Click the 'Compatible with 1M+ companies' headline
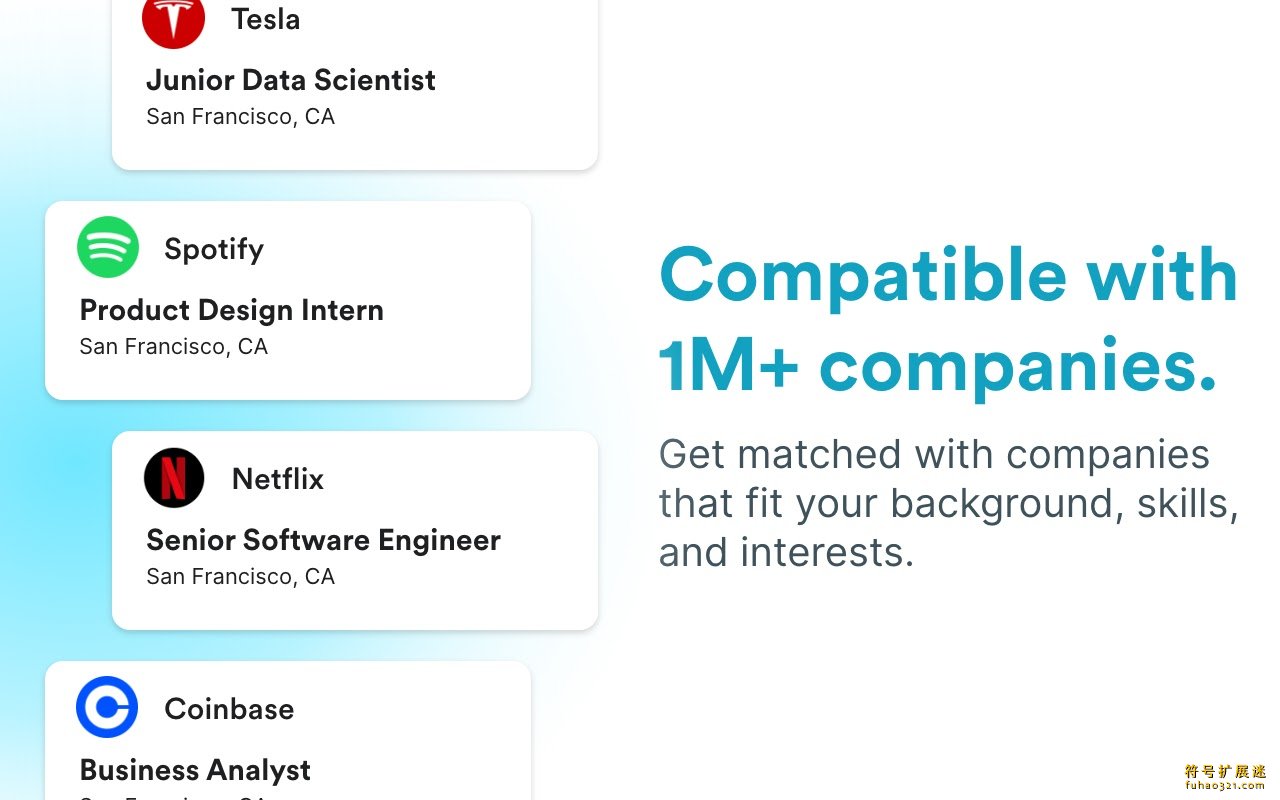This screenshot has width=1280, height=800. (x=948, y=320)
